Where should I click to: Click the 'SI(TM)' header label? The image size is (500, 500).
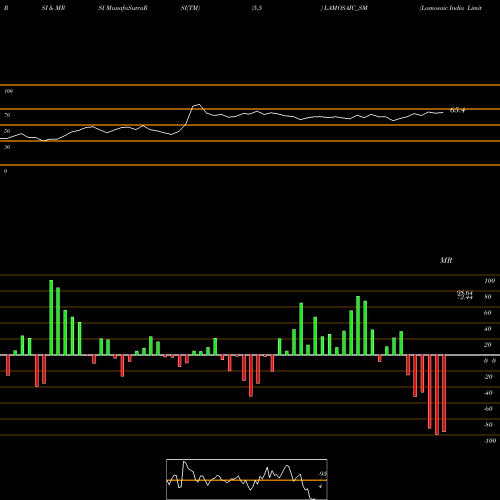pos(190,8)
